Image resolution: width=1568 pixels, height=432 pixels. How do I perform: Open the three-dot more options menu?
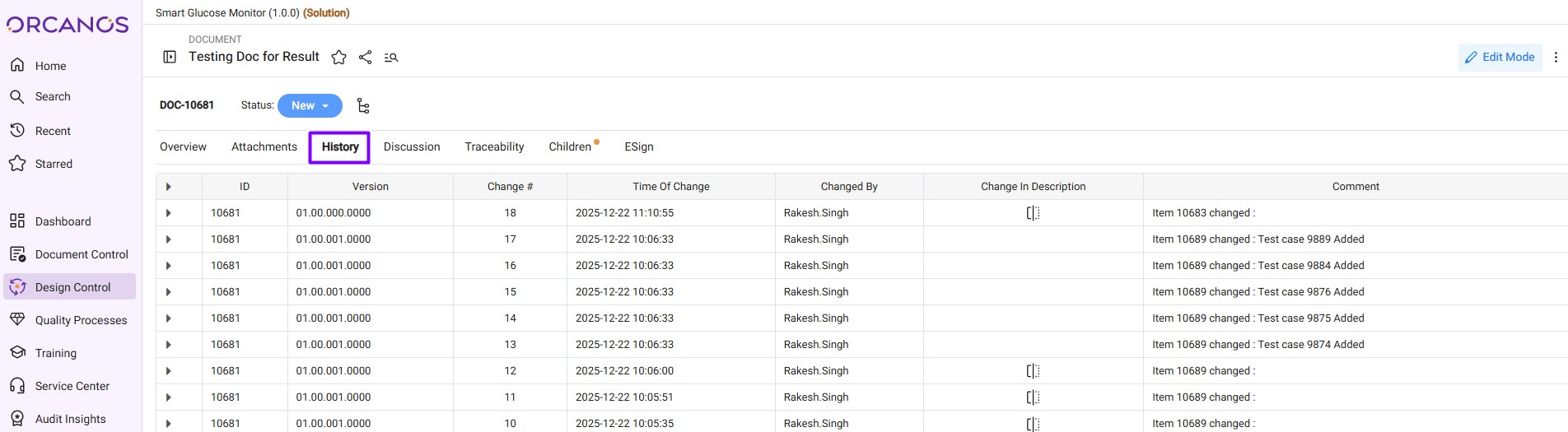(x=1555, y=58)
